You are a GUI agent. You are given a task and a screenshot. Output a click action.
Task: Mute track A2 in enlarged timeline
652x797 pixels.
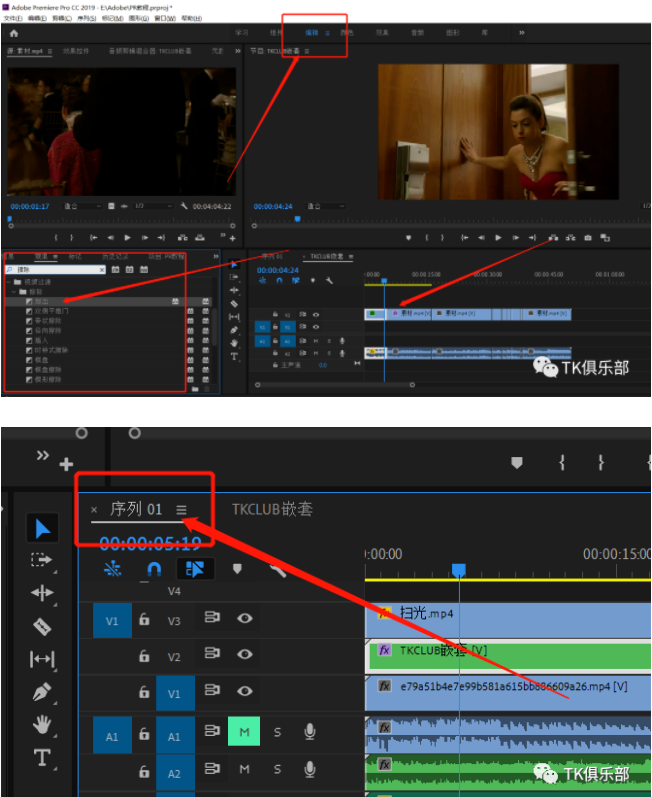pyautogui.click(x=244, y=769)
